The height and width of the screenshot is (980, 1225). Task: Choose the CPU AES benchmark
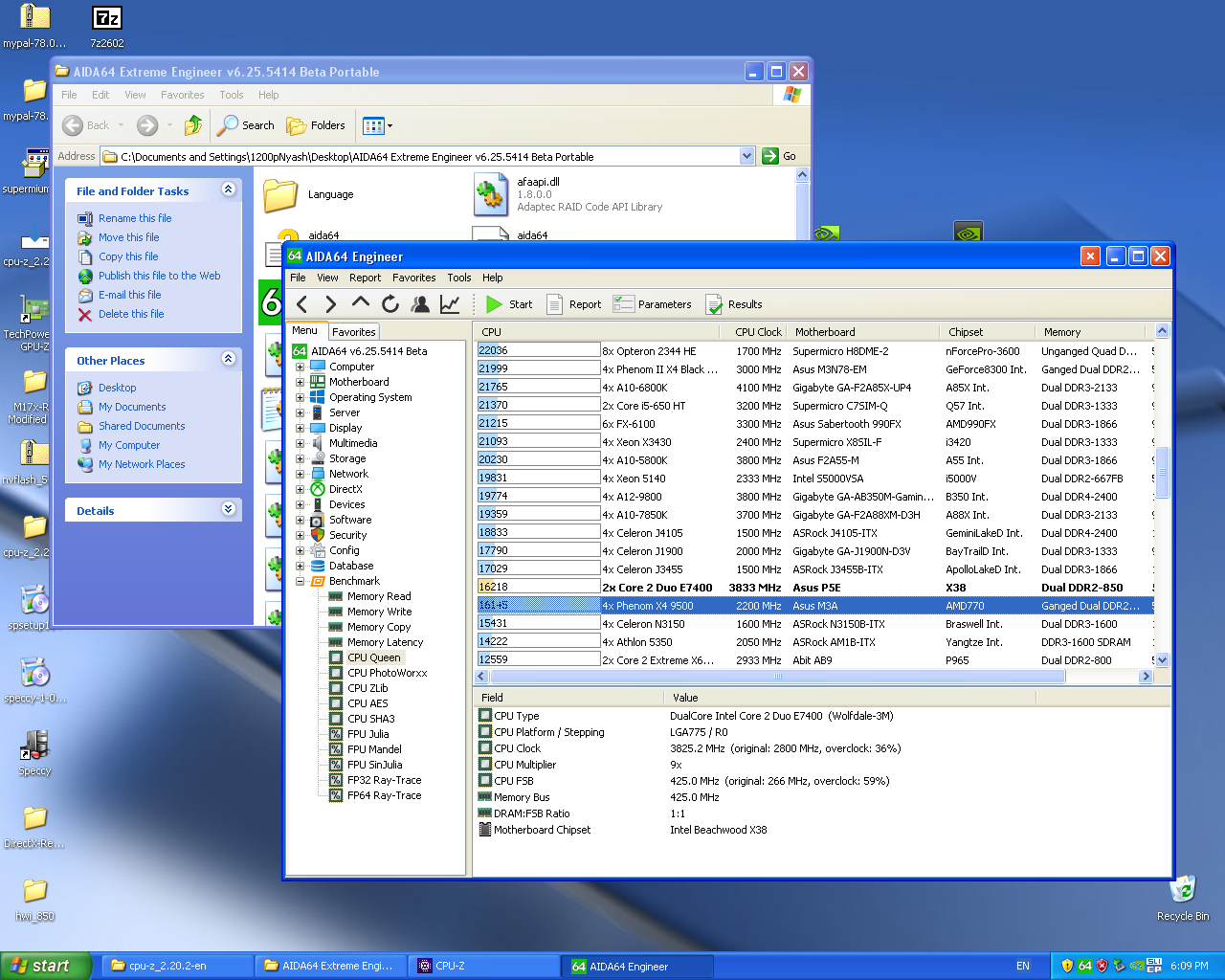367,703
